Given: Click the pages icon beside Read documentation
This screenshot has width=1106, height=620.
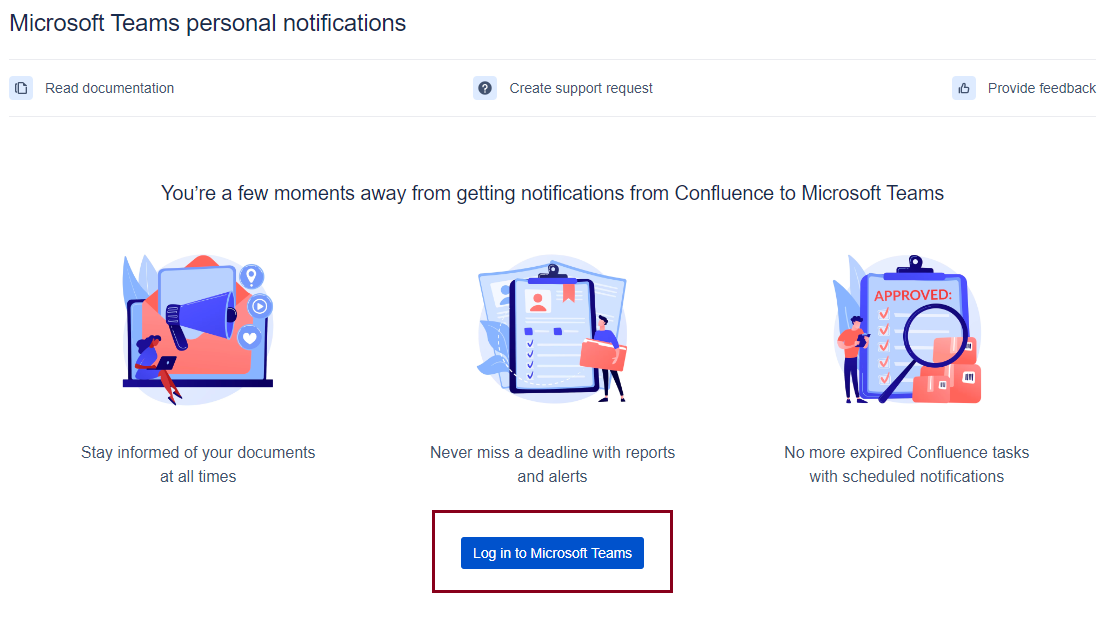Looking at the screenshot, I should 21,88.
